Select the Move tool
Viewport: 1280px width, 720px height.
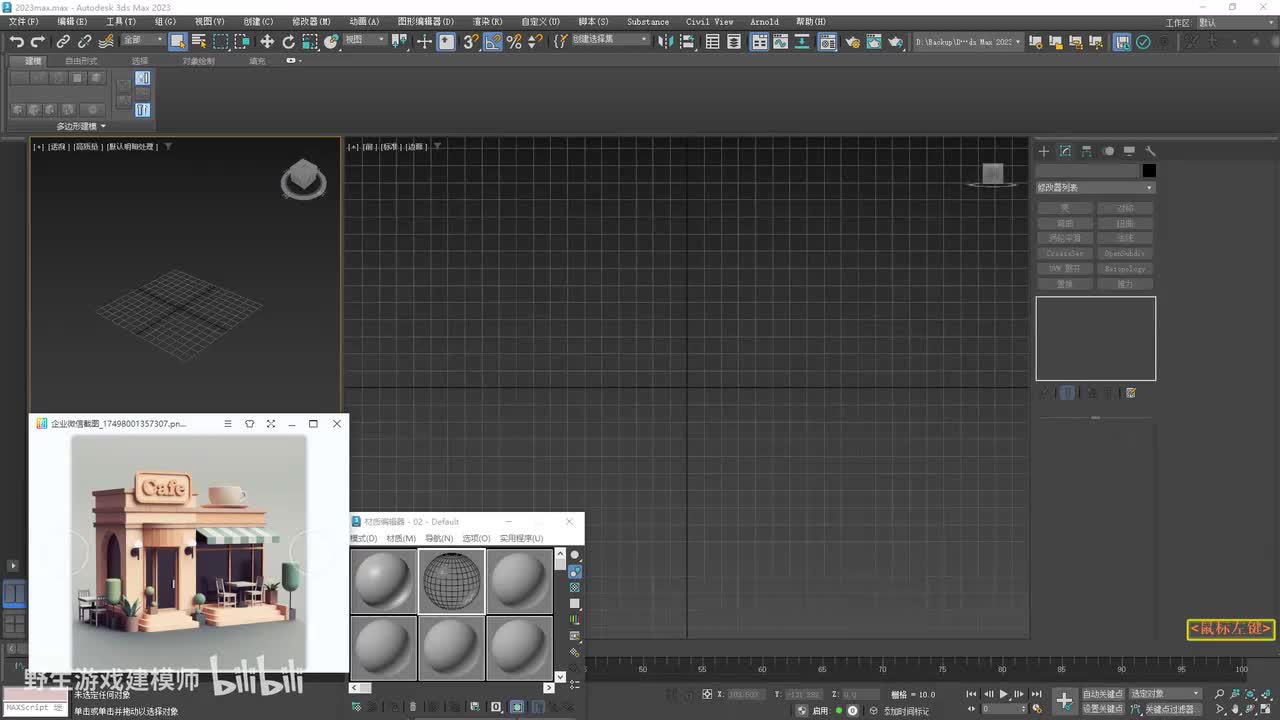pos(267,42)
